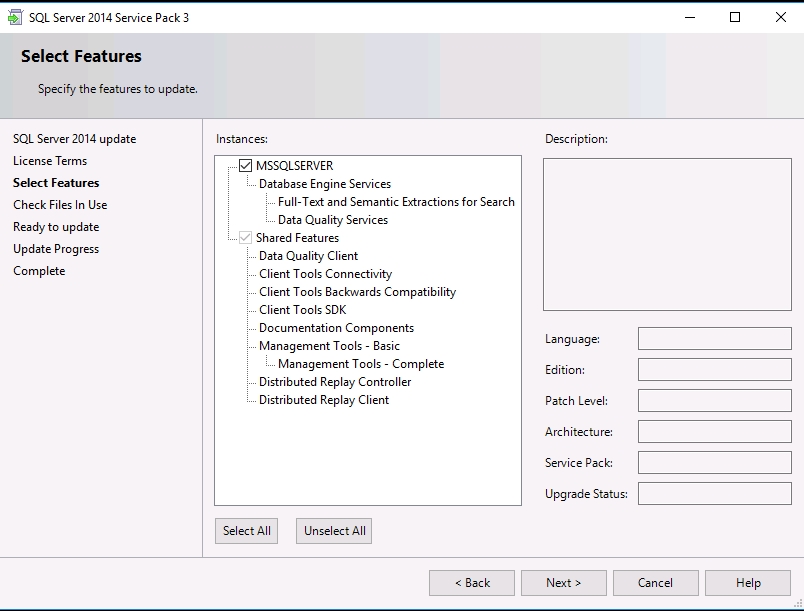The width and height of the screenshot is (804, 611).
Task: Click the Language field
Action: coord(715,339)
